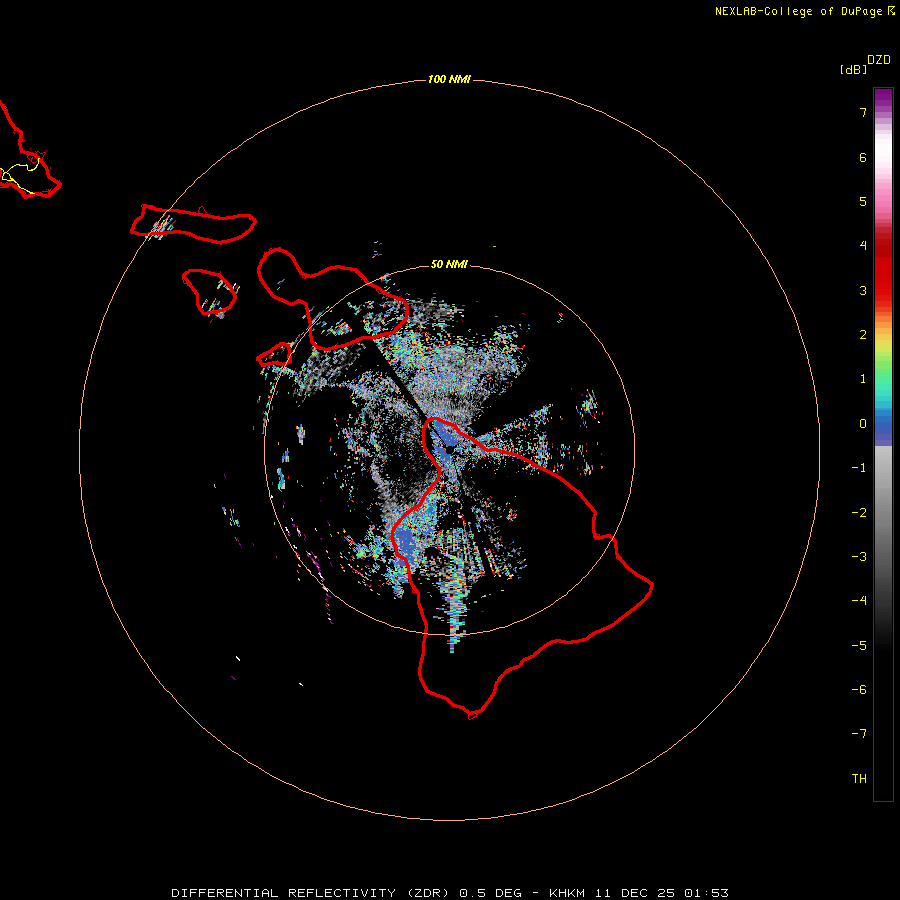Click the -1 value on the colorbar
The width and height of the screenshot is (900, 900).
[859, 468]
